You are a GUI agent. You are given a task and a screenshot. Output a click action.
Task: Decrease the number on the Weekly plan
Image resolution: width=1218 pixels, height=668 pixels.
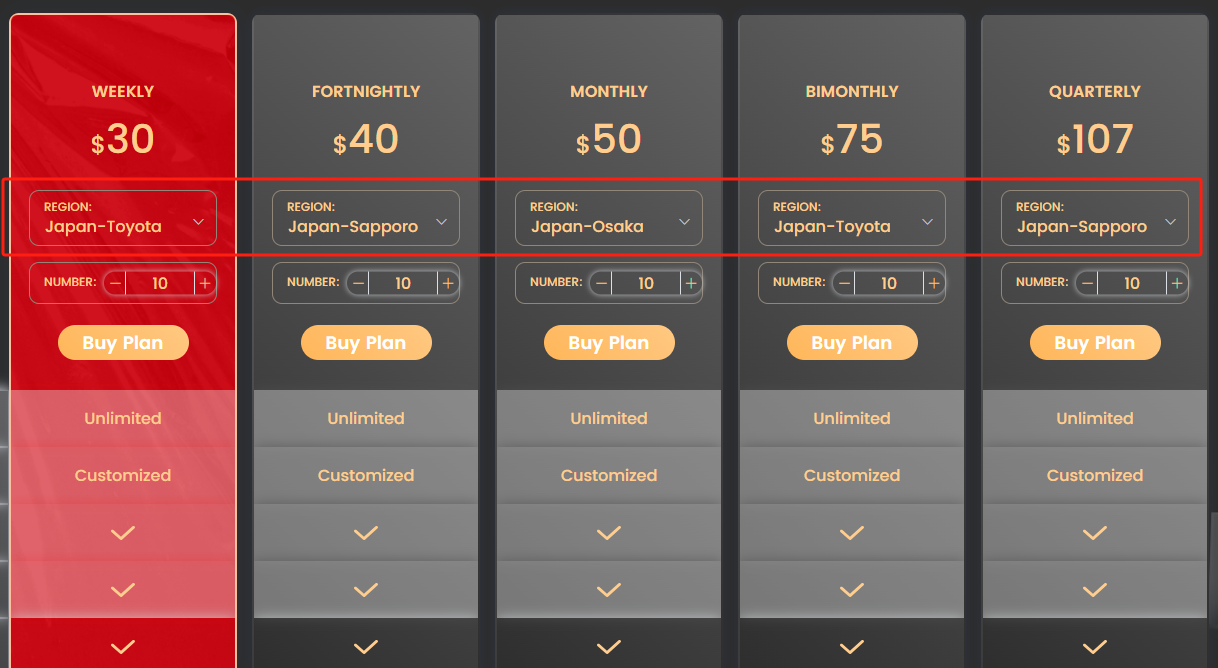(114, 283)
